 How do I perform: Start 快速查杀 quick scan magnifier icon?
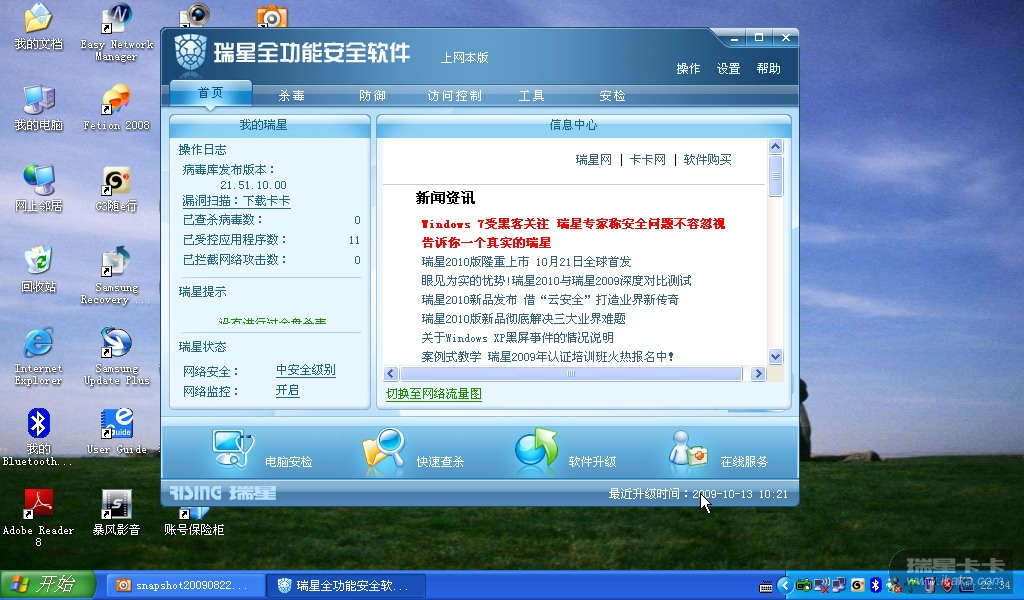click(x=383, y=450)
